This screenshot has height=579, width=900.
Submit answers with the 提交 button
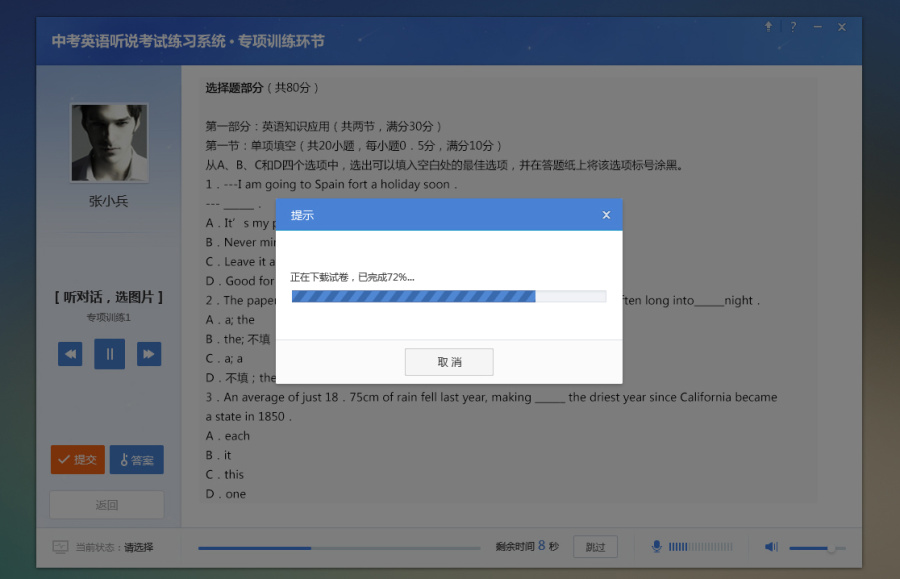77,460
